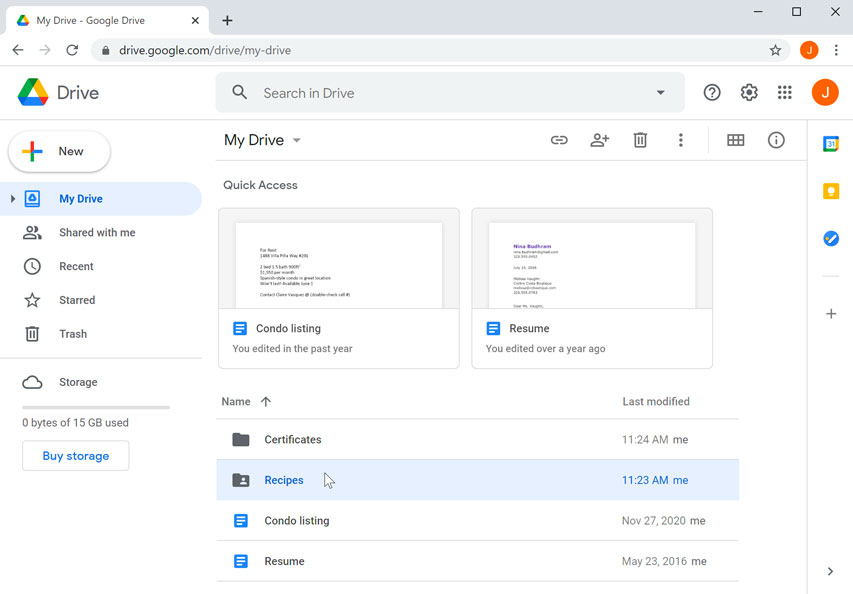Open the Help menu icon
This screenshot has height=594, width=853.
tap(711, 91)
